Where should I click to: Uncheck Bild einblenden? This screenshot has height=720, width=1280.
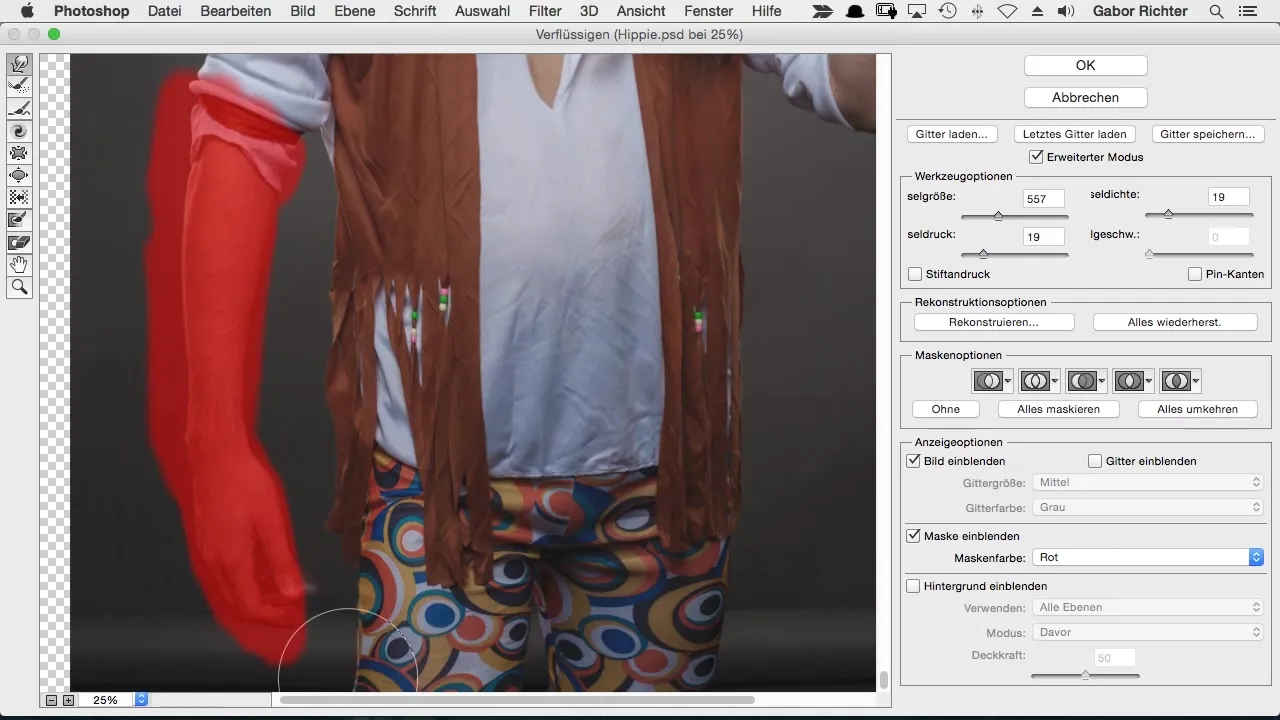(x=913, y=461)
